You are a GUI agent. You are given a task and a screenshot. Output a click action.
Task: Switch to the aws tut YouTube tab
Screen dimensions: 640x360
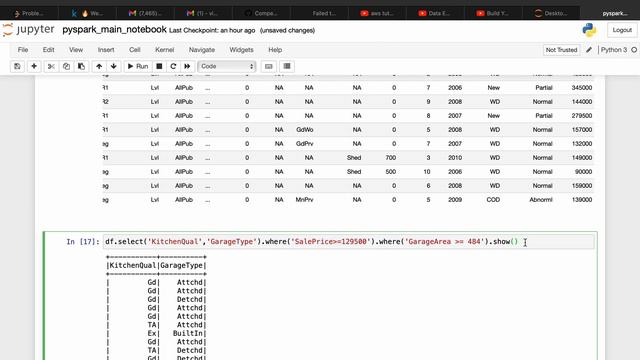378,13
